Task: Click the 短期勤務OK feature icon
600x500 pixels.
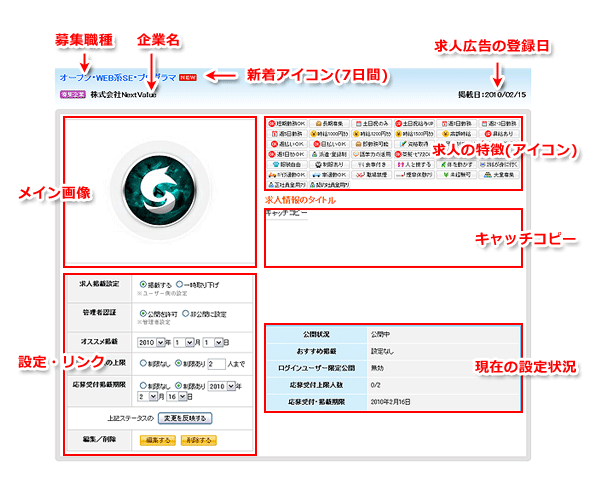Action: (287, 124)
